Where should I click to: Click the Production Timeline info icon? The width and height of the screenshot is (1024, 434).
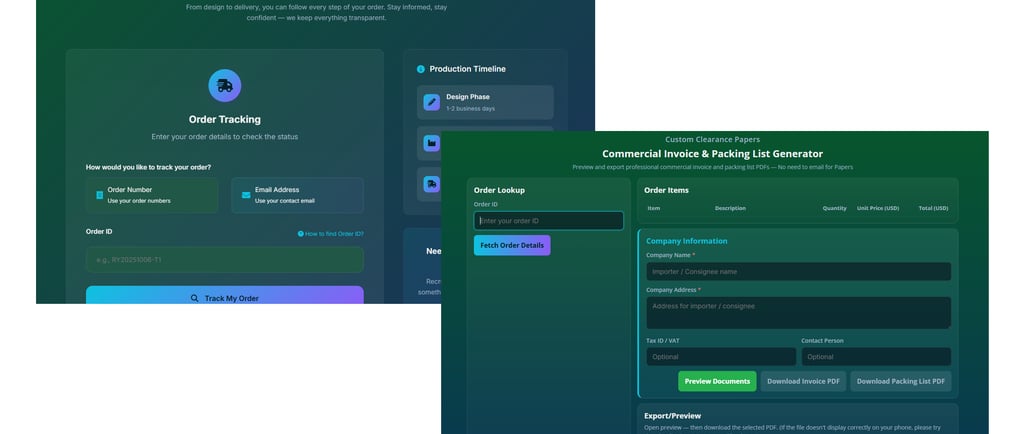421,69
